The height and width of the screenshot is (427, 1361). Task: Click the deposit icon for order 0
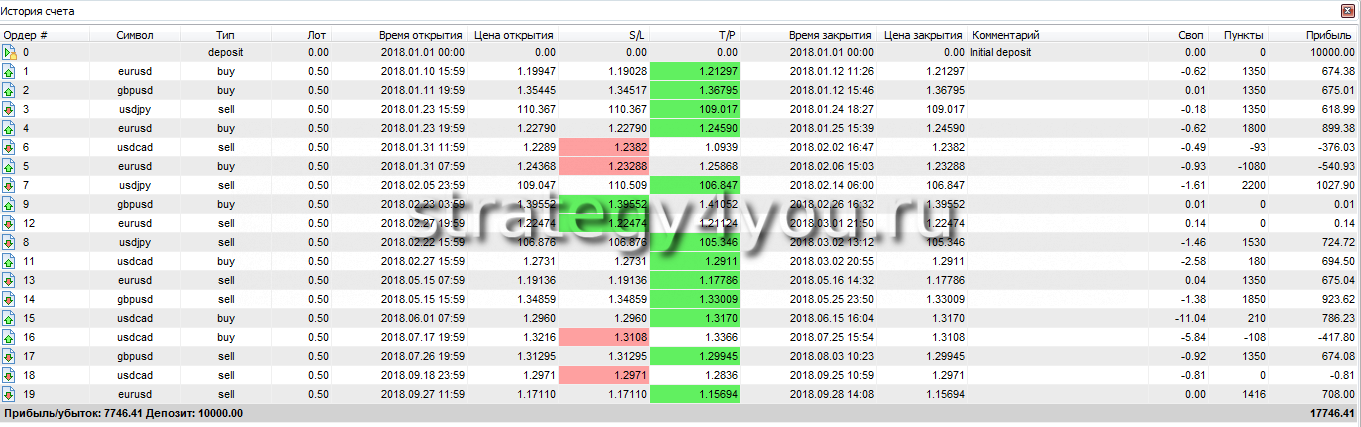pyautogui.click(x=10, y=52)
